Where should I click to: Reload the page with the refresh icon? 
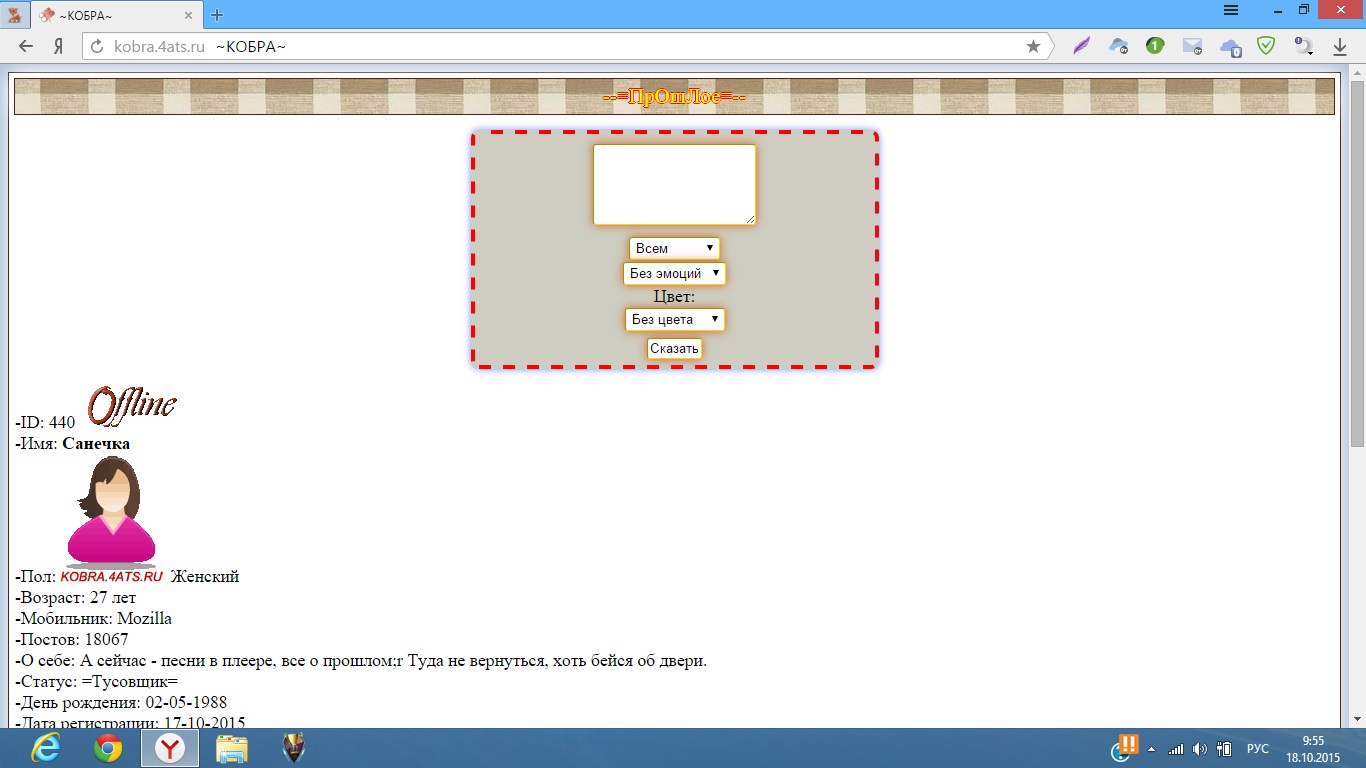pyautogui.click(x=97, y=47)
